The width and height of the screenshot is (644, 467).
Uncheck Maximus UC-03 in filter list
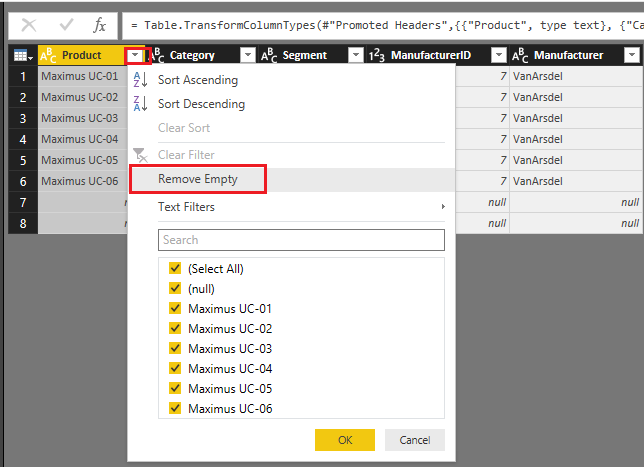coord(175,348)
